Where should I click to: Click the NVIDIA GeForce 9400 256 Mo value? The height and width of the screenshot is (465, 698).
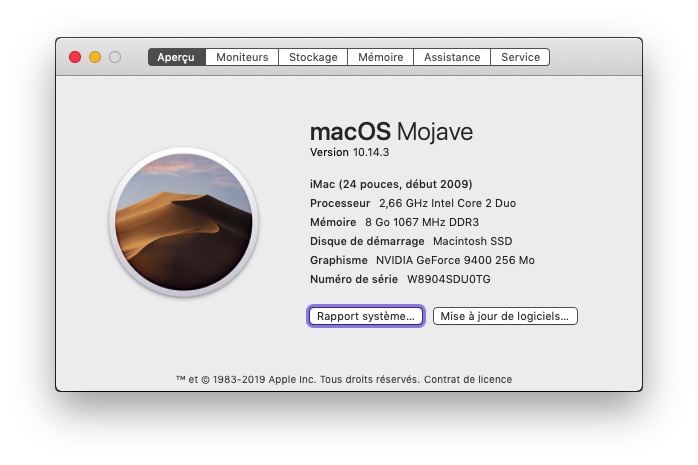click(455, 260)
